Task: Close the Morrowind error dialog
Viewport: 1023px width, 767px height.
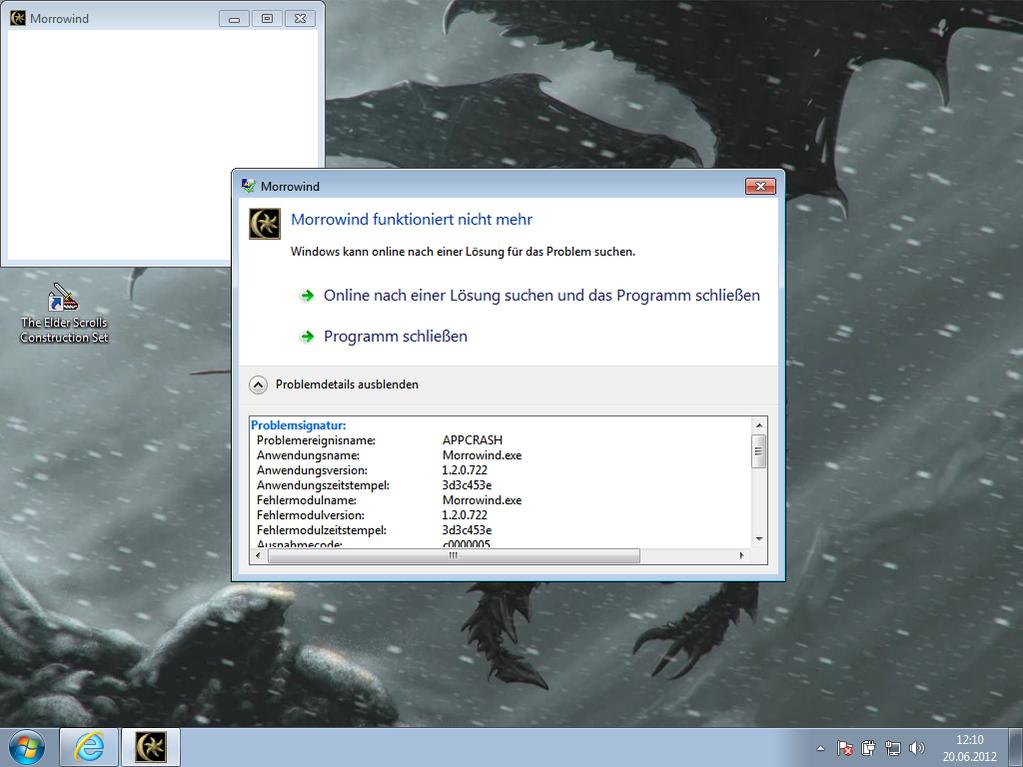Action: [x=760, y=186]
